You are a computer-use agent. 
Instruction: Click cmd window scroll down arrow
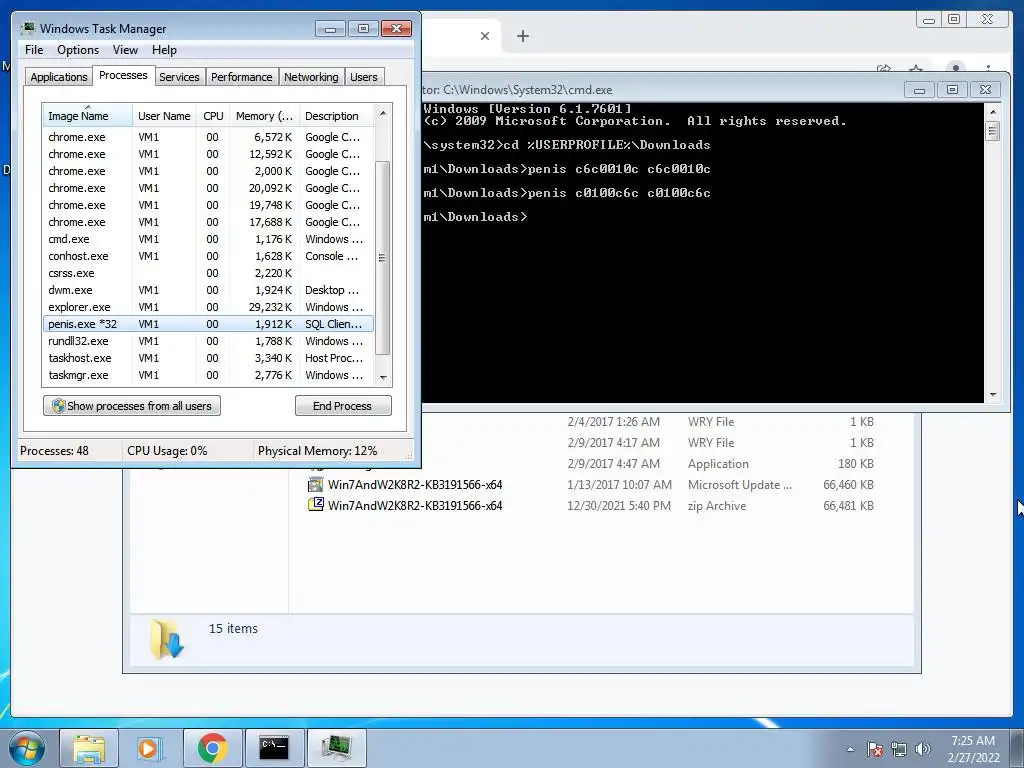click(993, 394)
